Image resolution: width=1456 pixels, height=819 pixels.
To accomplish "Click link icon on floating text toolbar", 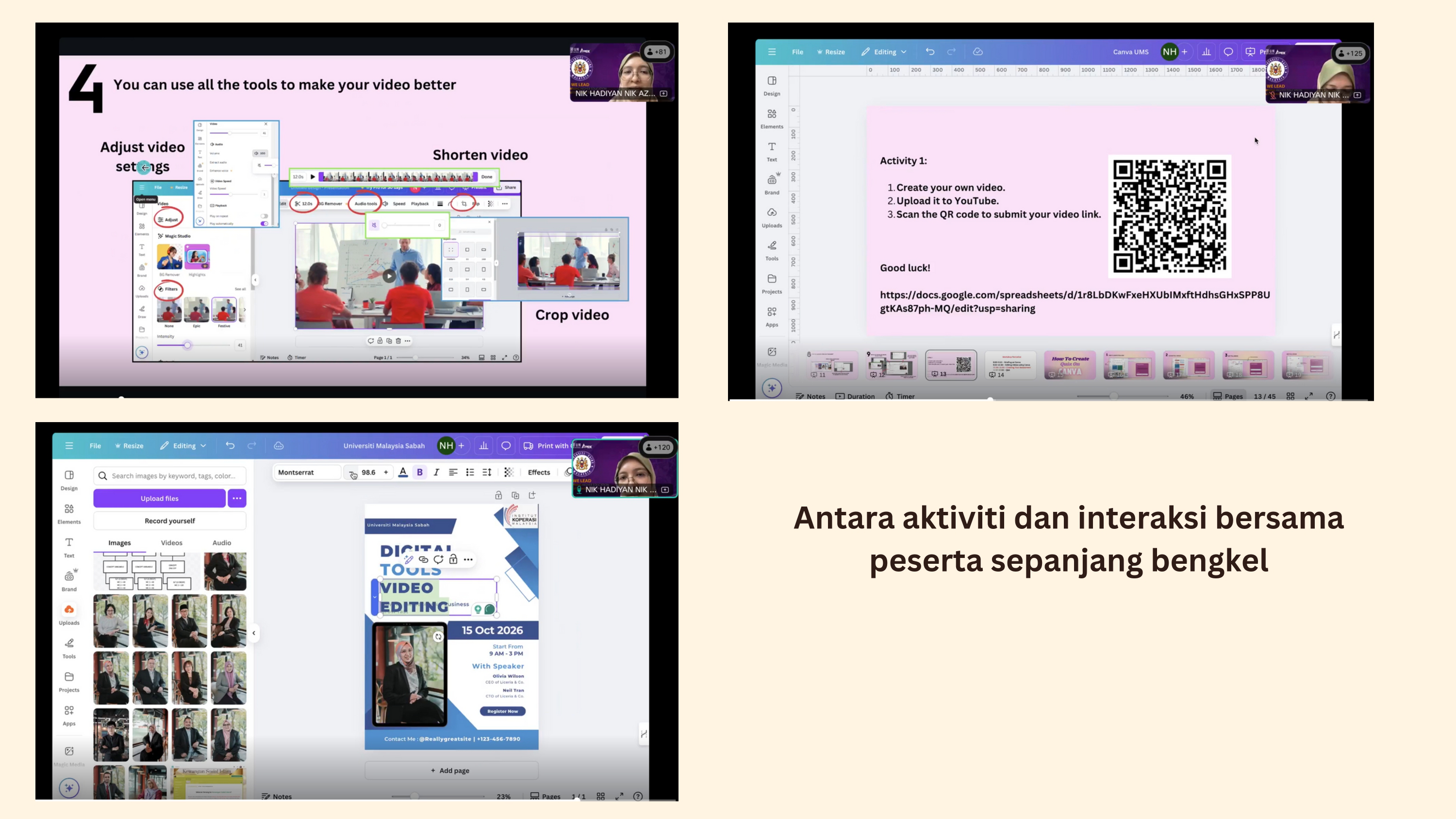I will (x=423, y=559).
